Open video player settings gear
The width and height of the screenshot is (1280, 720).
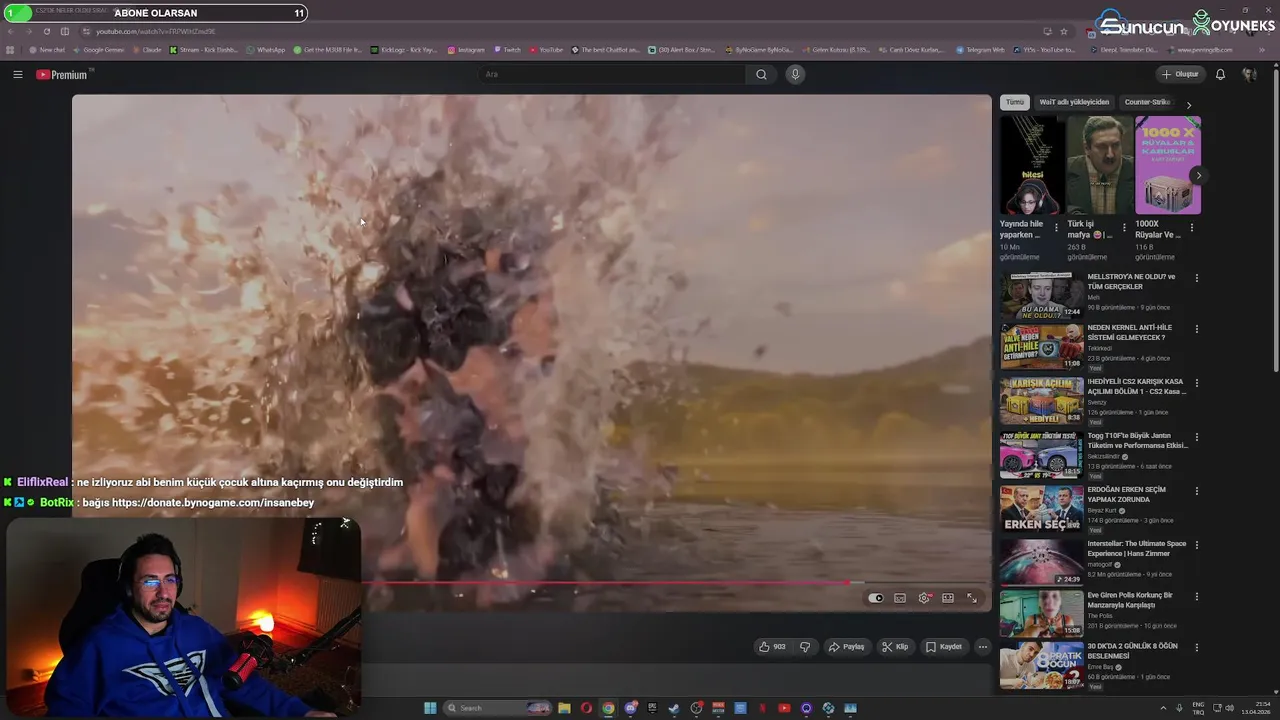[924, 598]
